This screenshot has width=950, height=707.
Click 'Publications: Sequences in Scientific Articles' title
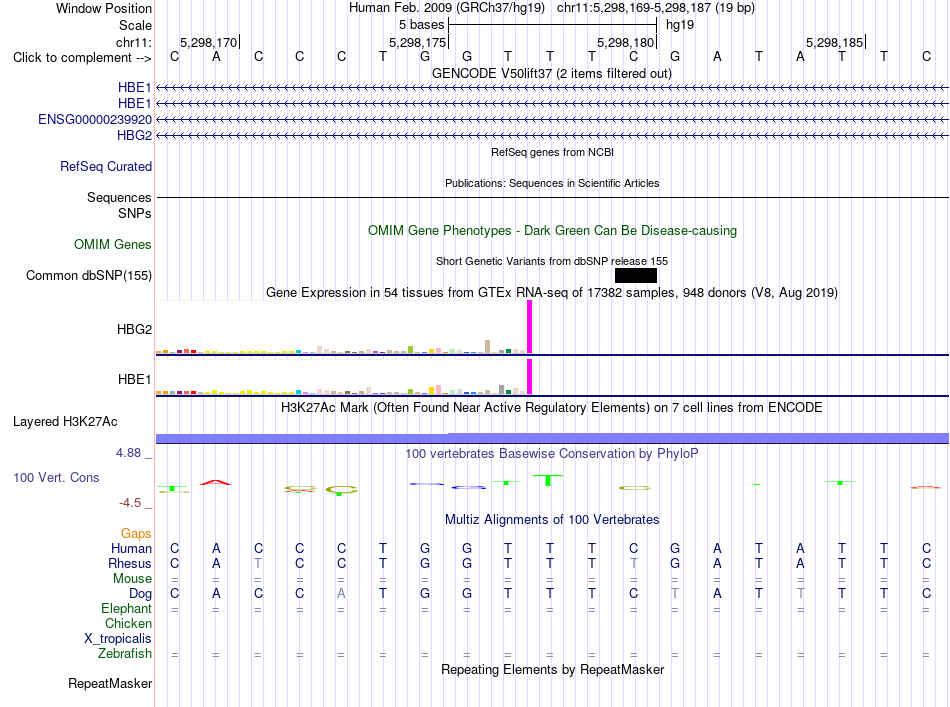[x=552, y=183]
